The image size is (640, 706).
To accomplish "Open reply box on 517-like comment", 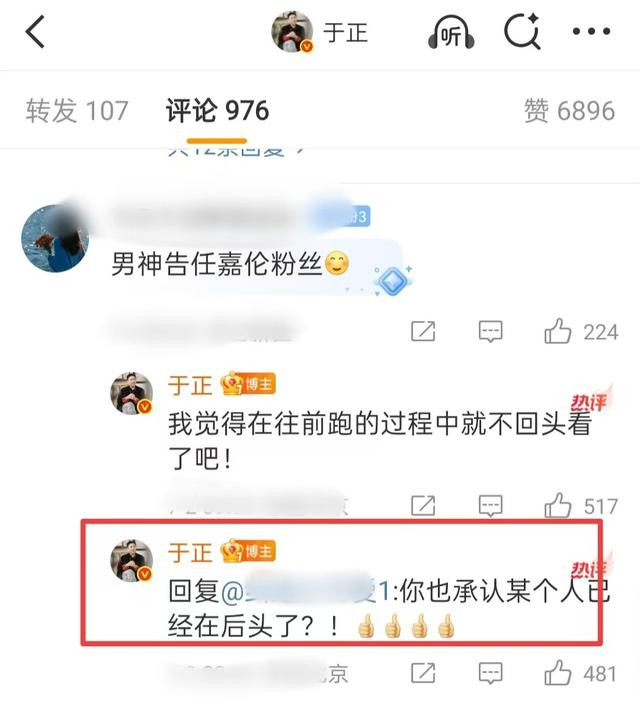I will [490, 506].
